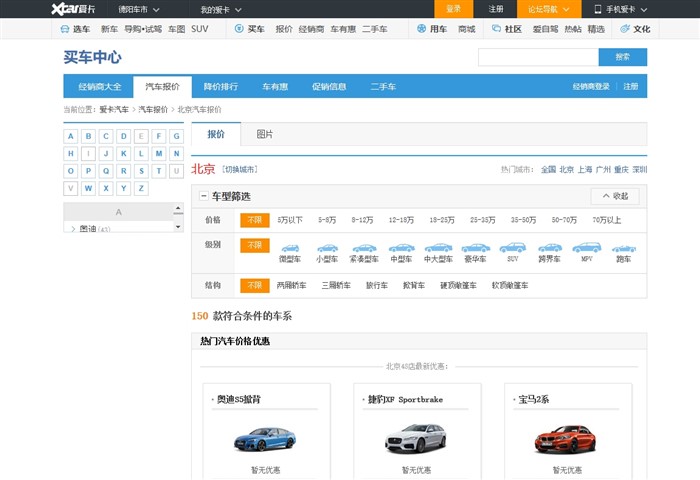Click the brand list scroll down arrow
700x480 pixels.
pos(178,227)
